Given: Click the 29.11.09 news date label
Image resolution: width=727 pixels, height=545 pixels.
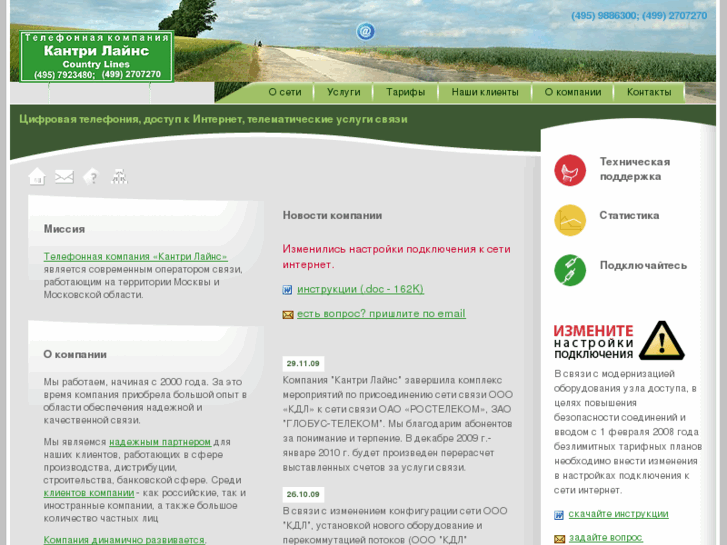Looking at the screenshot, I should coord(303,364).
